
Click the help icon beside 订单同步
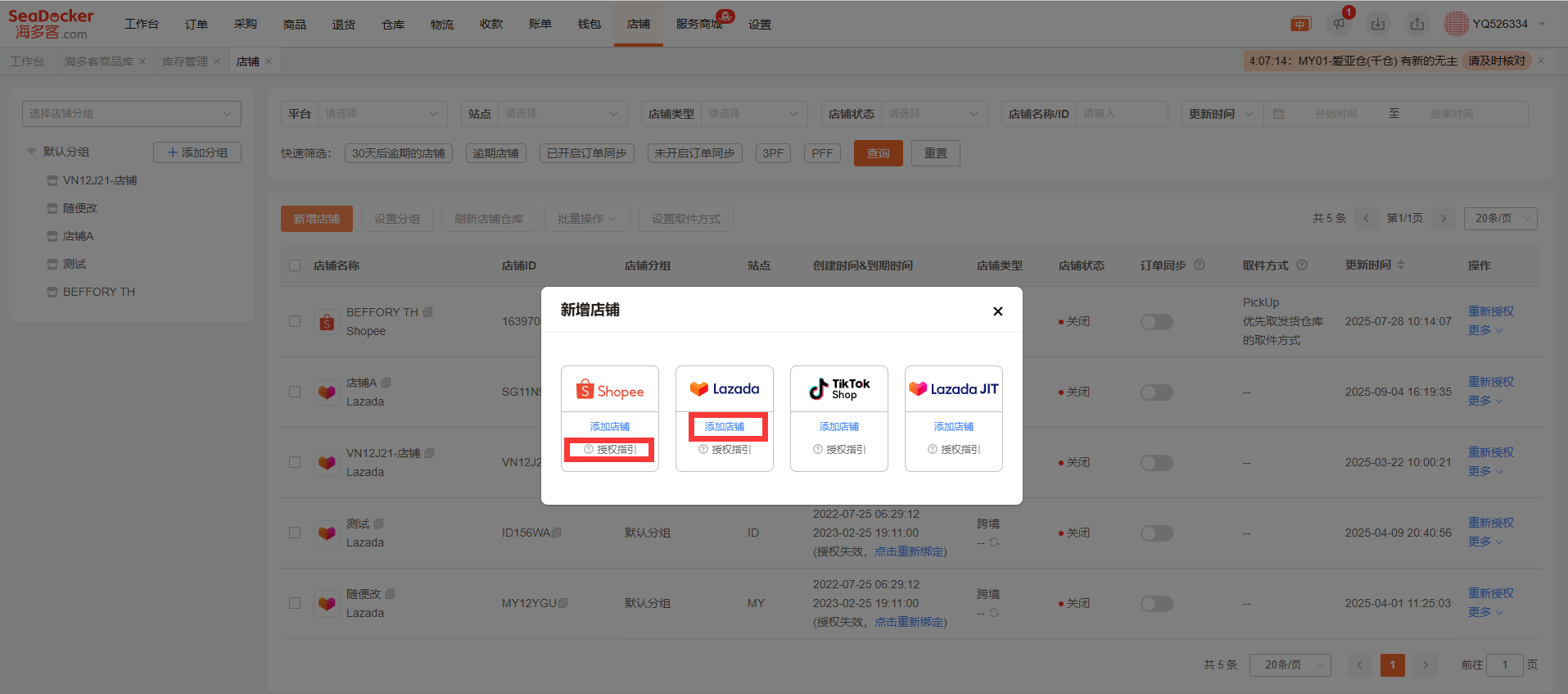tap(1200, 265)
